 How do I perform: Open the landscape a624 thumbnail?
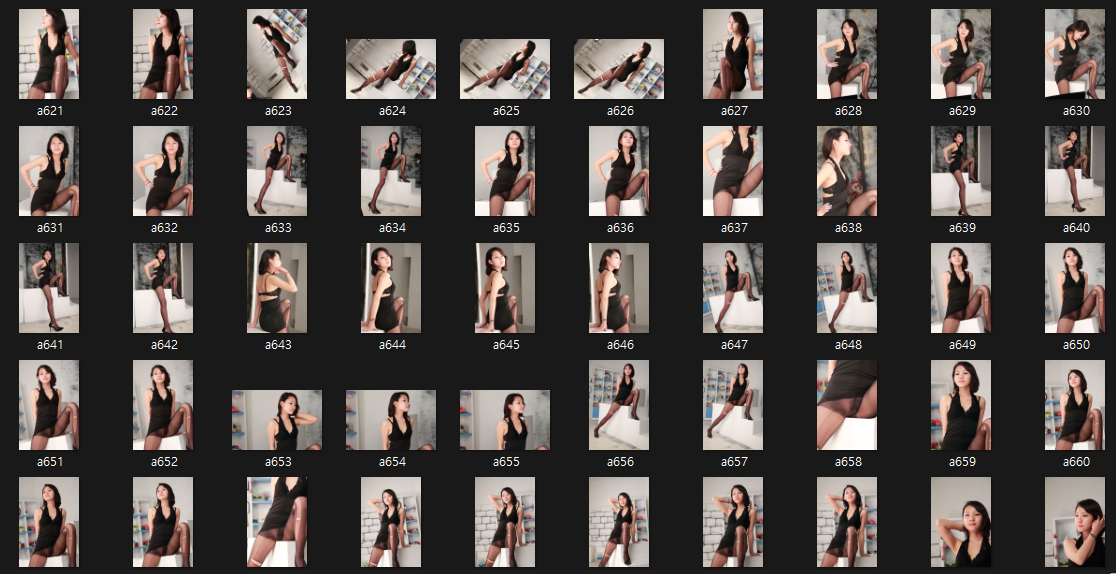391,69
